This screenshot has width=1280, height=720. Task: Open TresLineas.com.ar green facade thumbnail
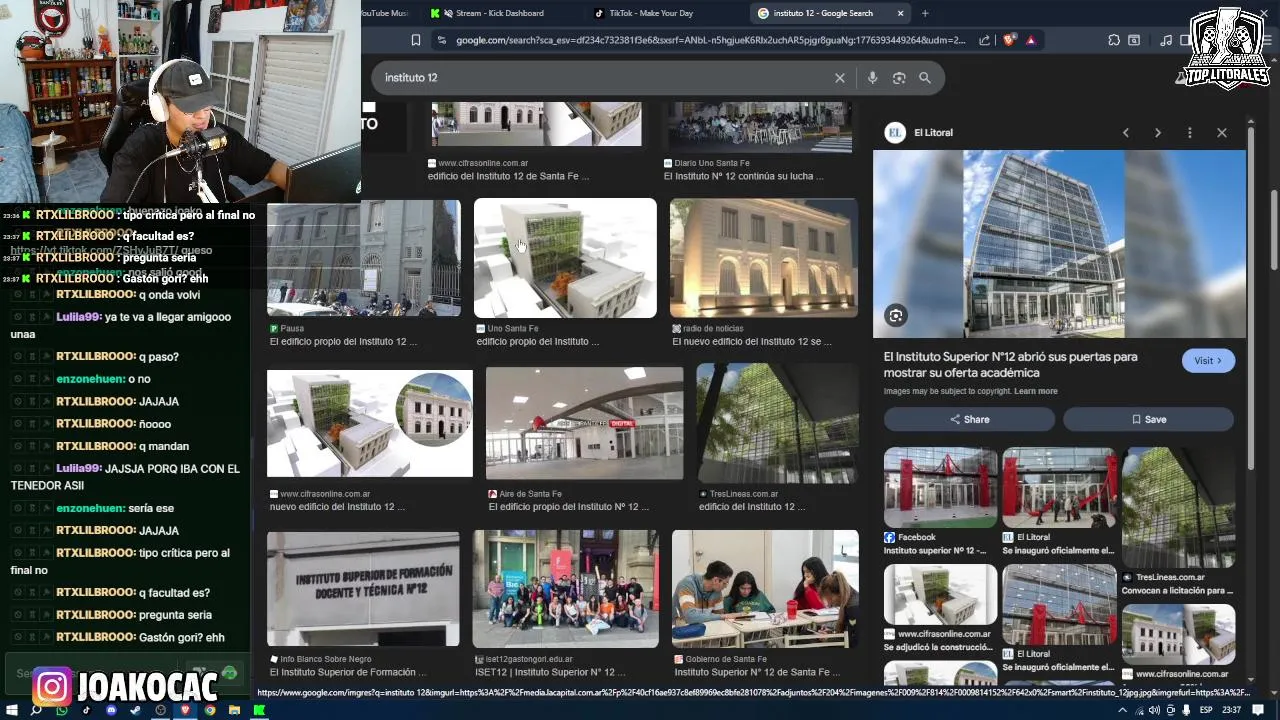(777, 423)
